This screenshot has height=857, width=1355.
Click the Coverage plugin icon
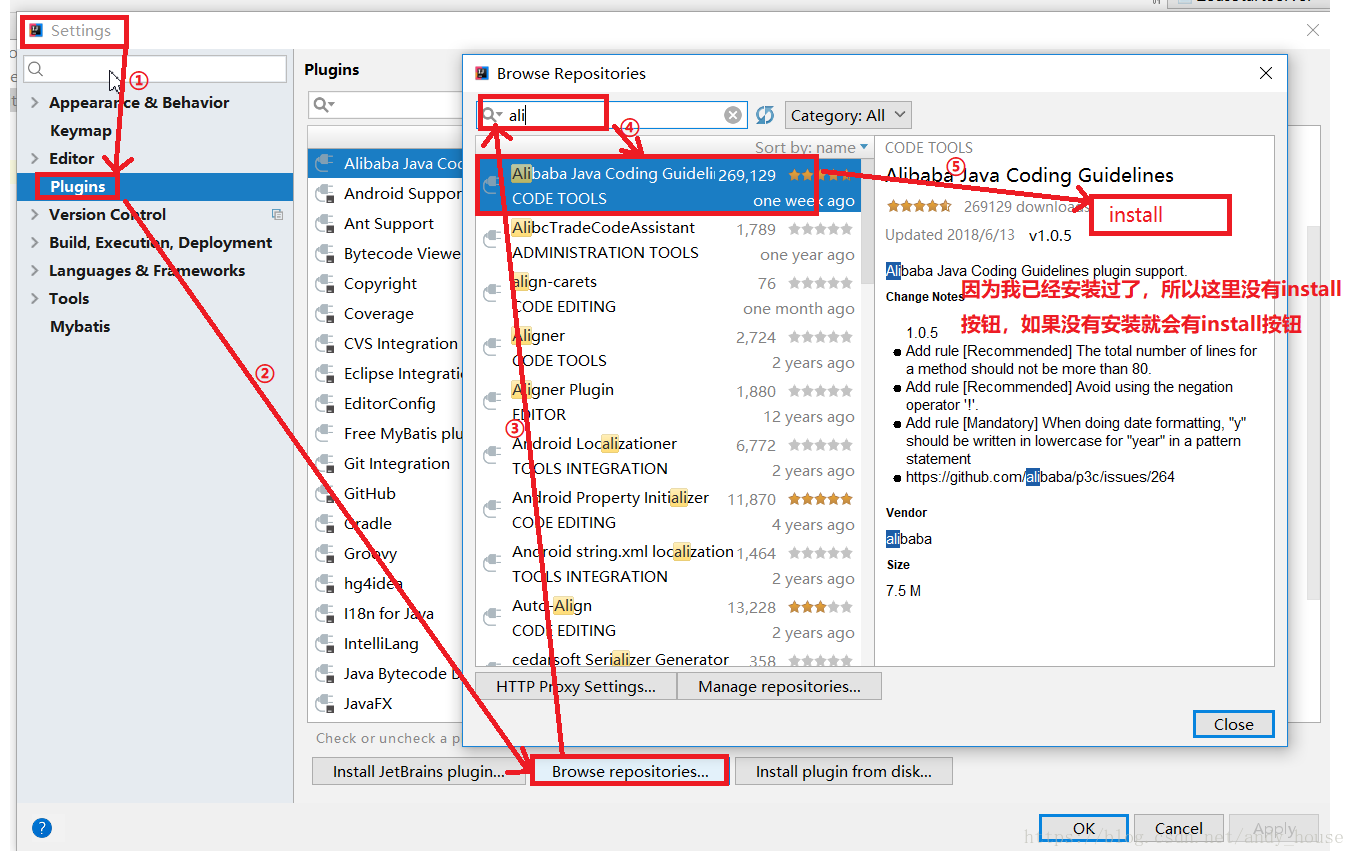[324, 314]
